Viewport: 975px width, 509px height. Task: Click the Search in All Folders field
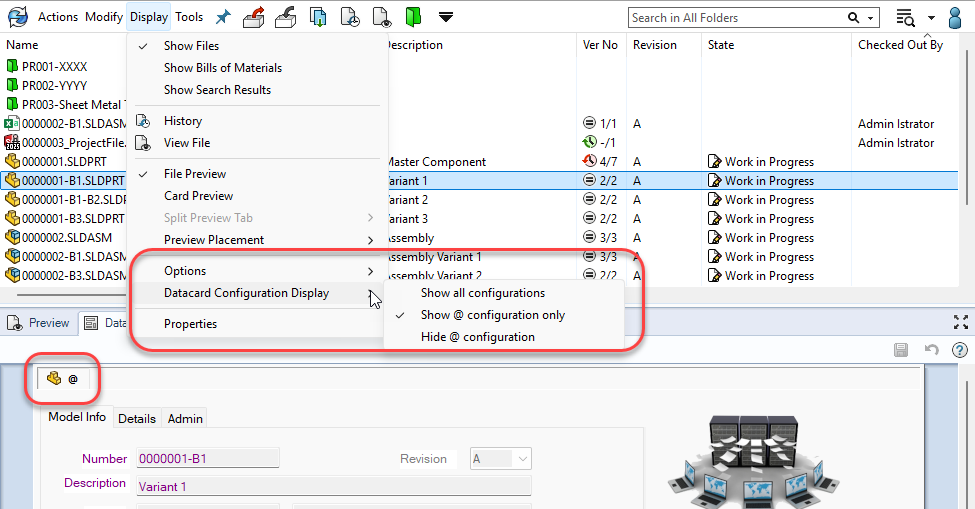click(x=736, y=17)
